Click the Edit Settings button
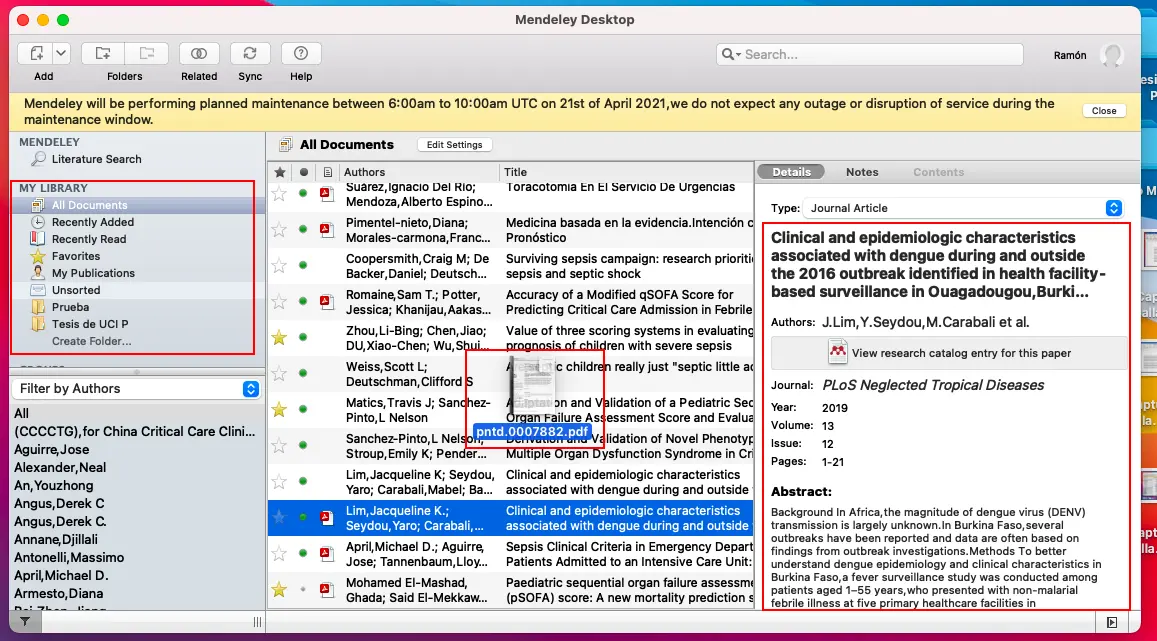 (x=454, y=145)
